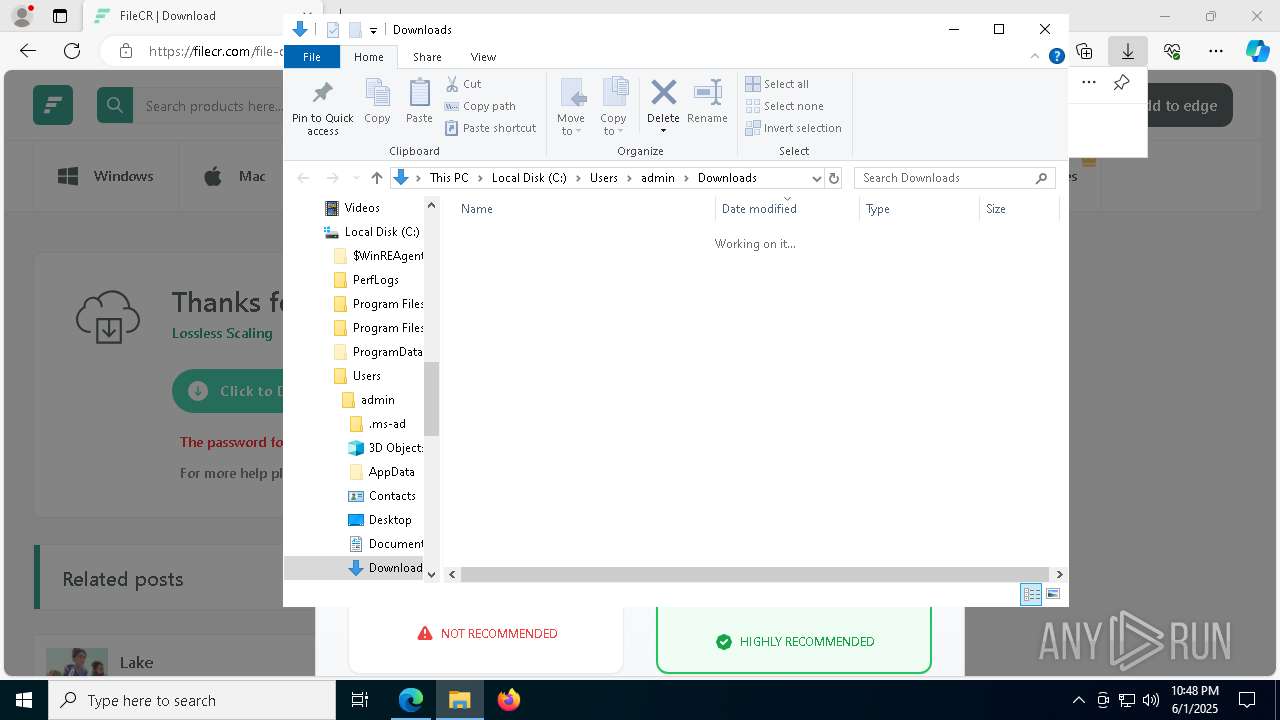The width and height of the screenshot is (1280, 720).
Task: Click Windows Start button
Action: [24, 700]
